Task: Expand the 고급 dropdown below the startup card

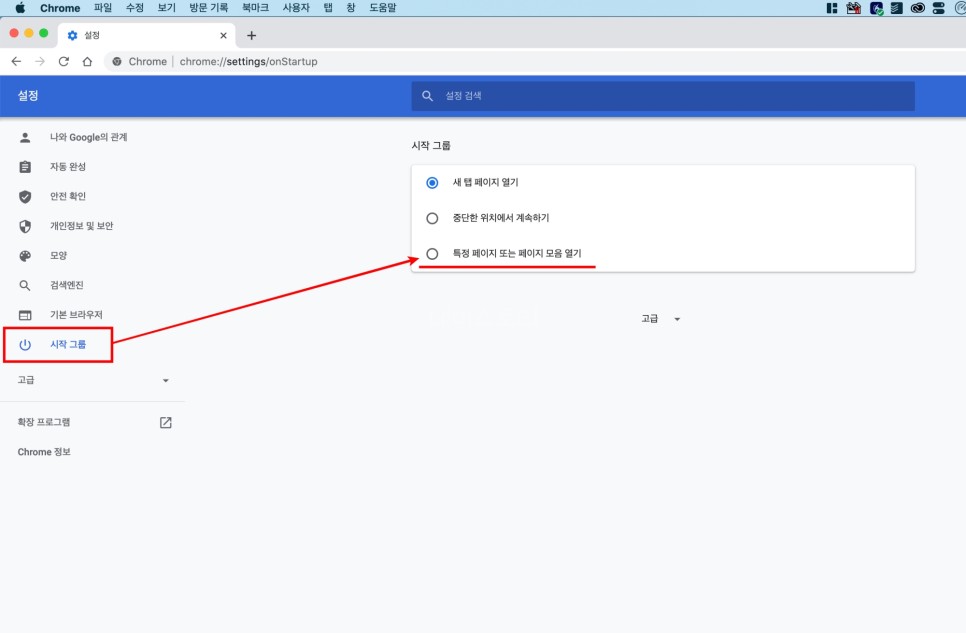Action: pos(660,319)
